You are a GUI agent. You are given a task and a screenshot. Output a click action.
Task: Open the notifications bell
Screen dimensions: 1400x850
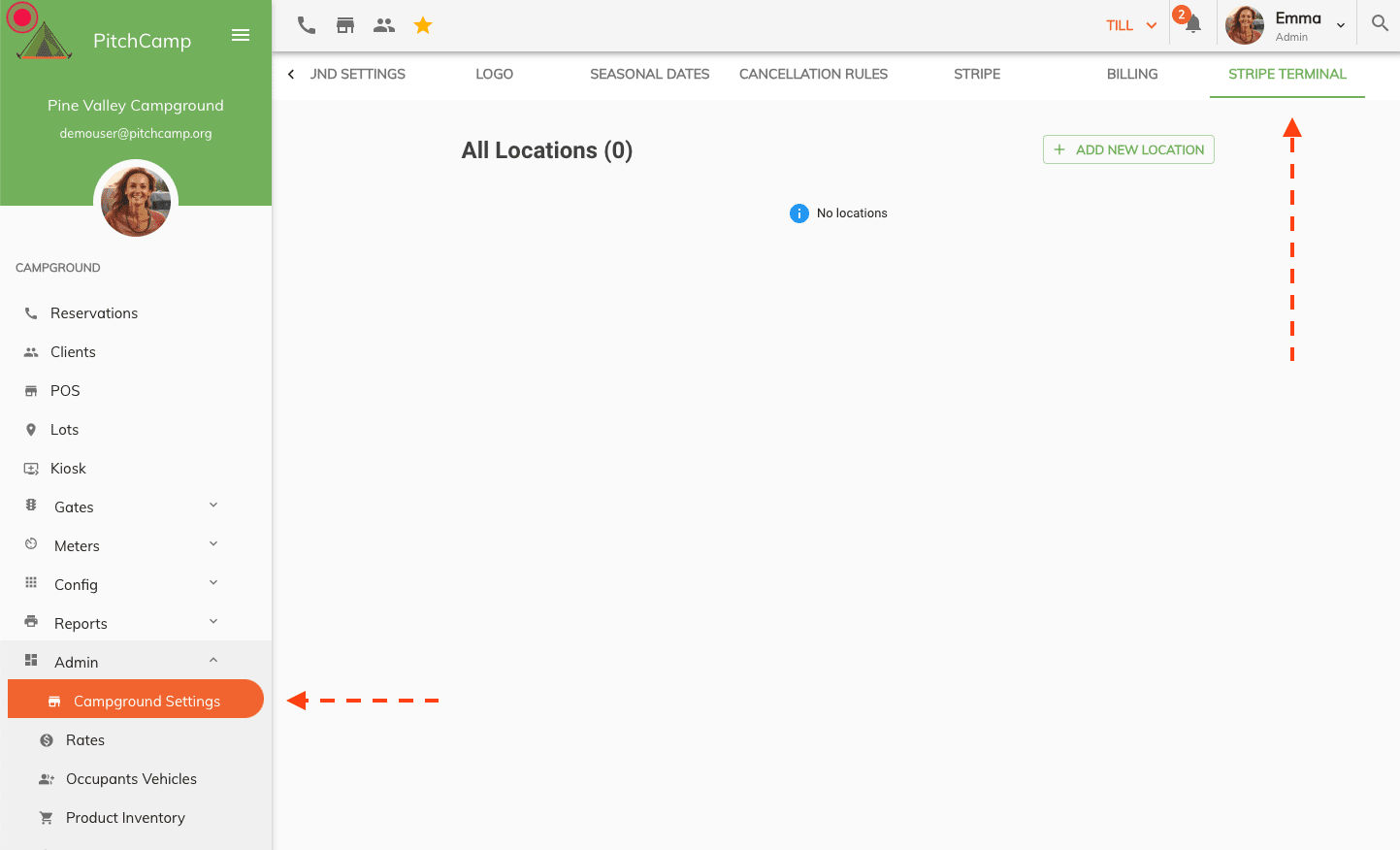(x=1193, y=25)
